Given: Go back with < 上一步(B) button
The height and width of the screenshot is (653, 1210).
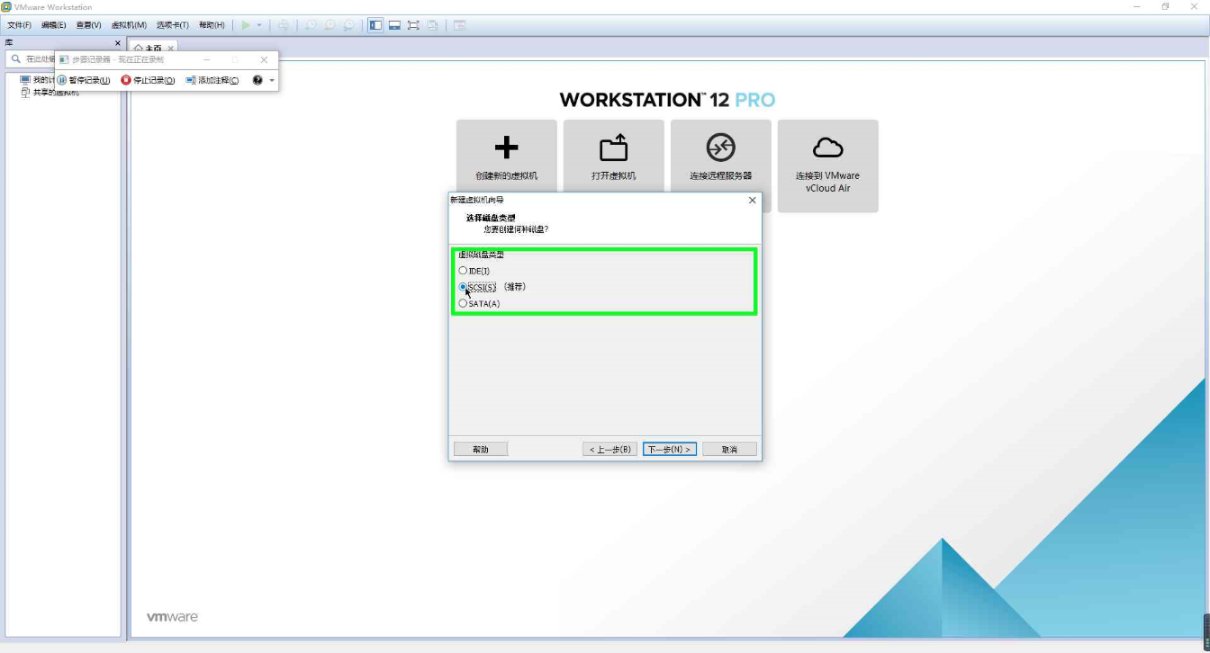Looking at the screenshot, I should tap(610, 449).
